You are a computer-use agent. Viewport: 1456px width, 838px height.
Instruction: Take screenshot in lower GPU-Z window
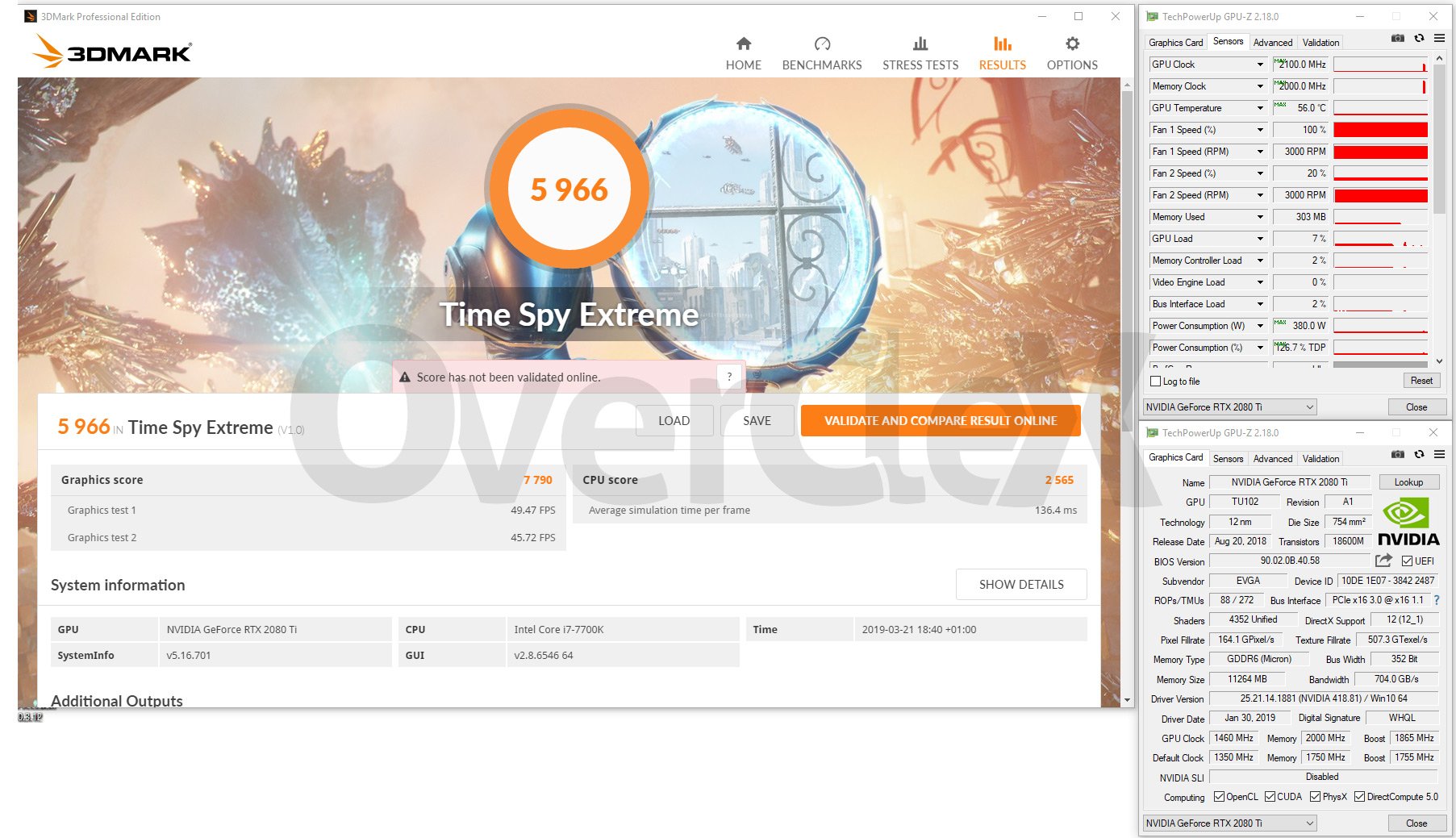point(1398,454)
